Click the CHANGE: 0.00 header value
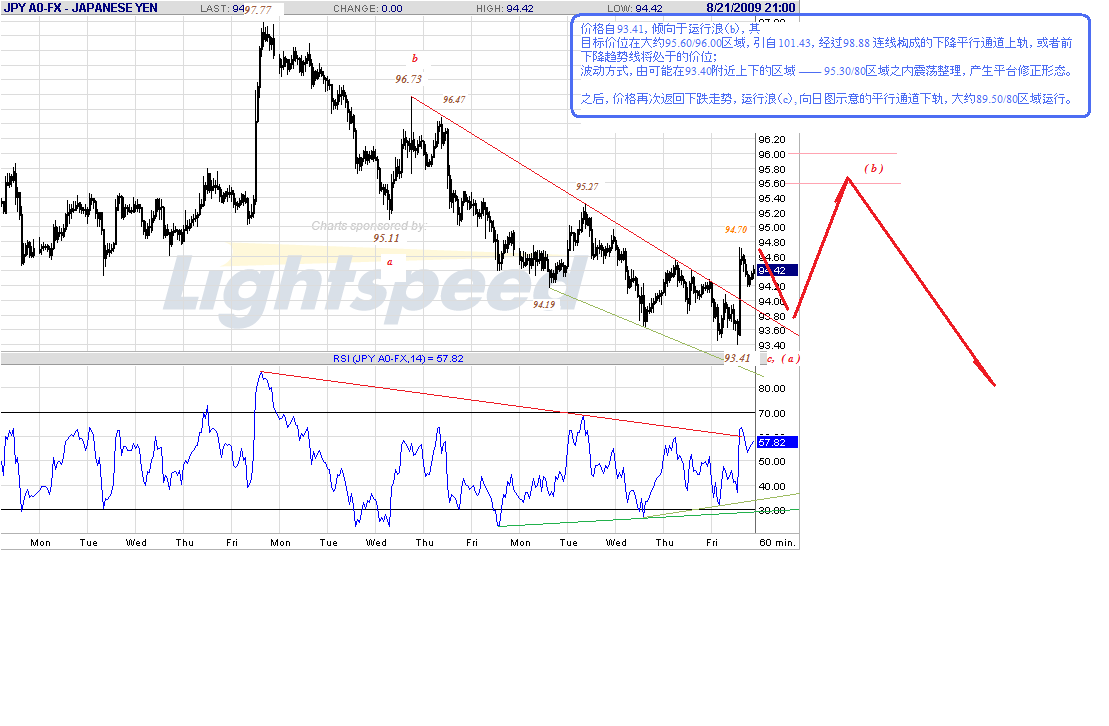Screen dimensions: 1109x726 [x=368, y=8]
